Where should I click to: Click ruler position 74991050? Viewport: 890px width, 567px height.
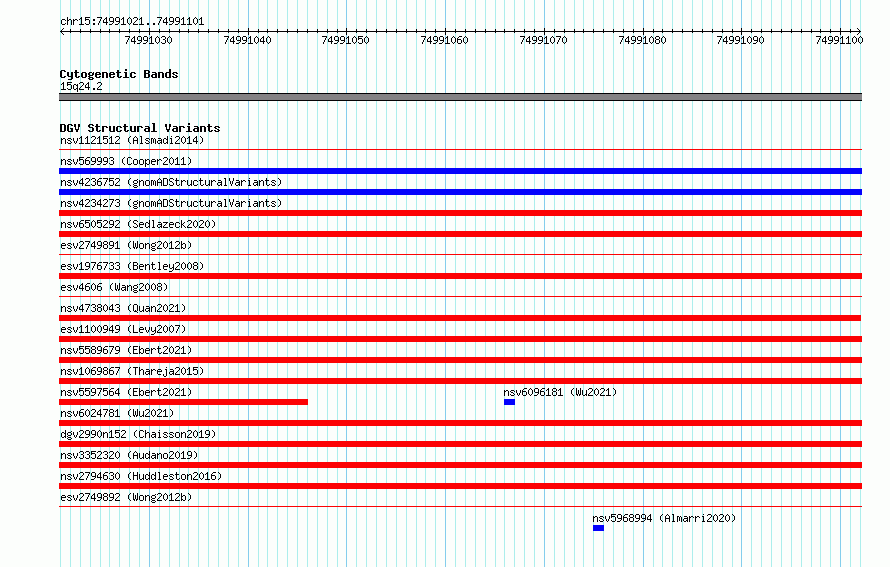coord(346,40)
